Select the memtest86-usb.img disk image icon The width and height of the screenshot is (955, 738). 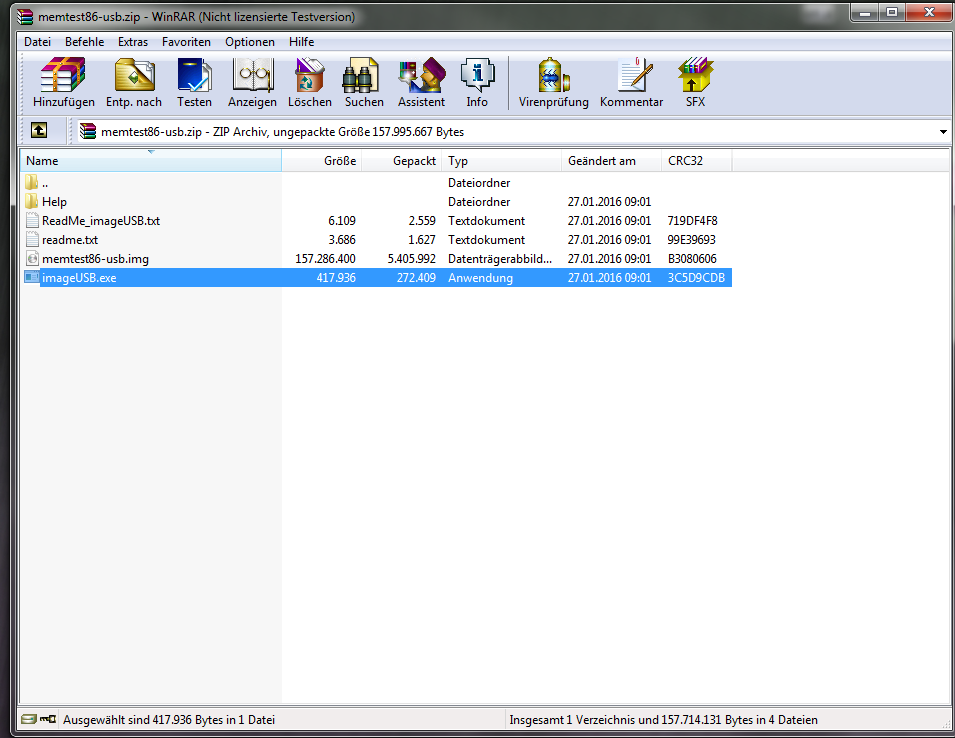click(32, 258)
